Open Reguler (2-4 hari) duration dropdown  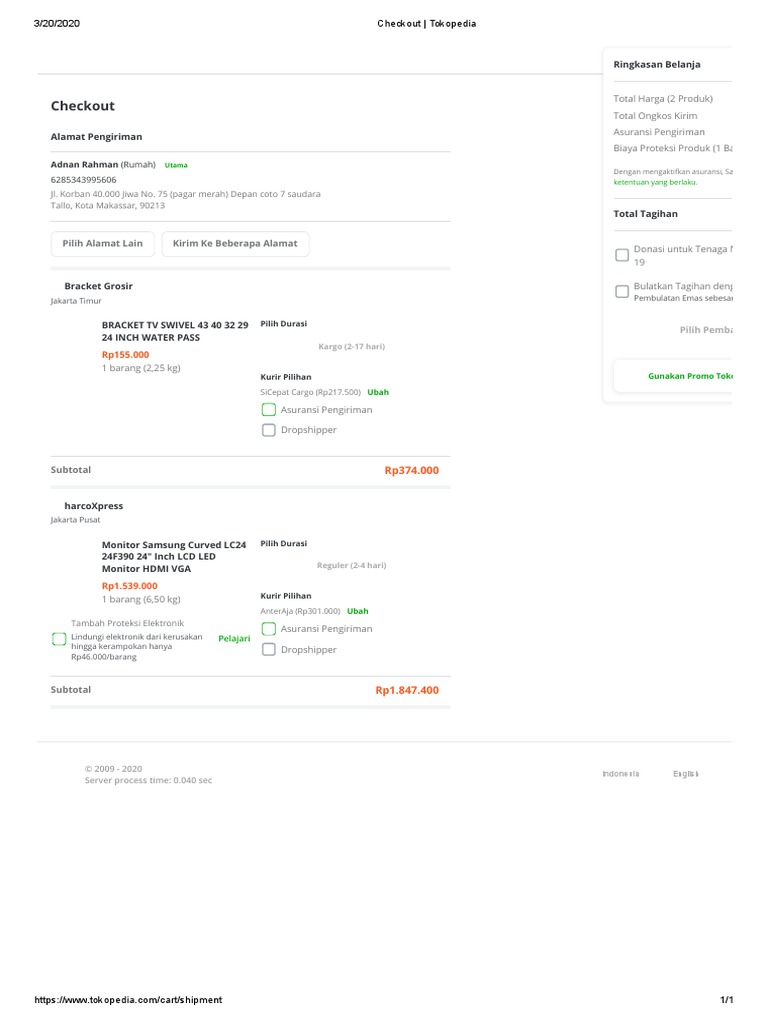351,565
